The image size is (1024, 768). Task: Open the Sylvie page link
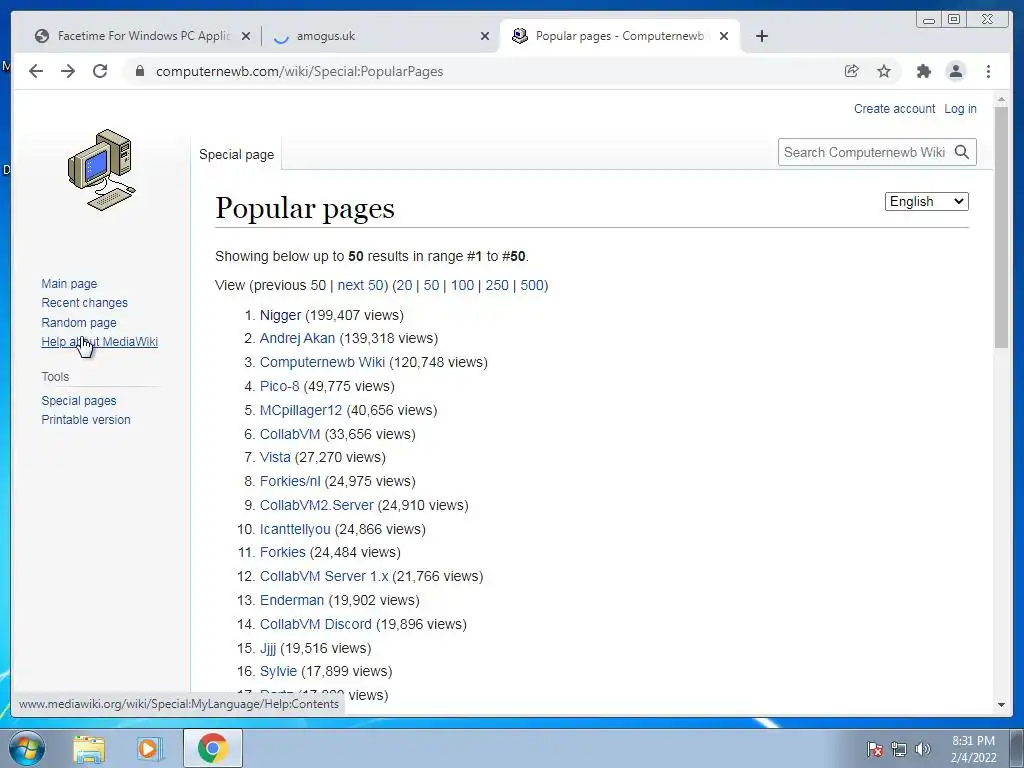[x=278, y=671]
